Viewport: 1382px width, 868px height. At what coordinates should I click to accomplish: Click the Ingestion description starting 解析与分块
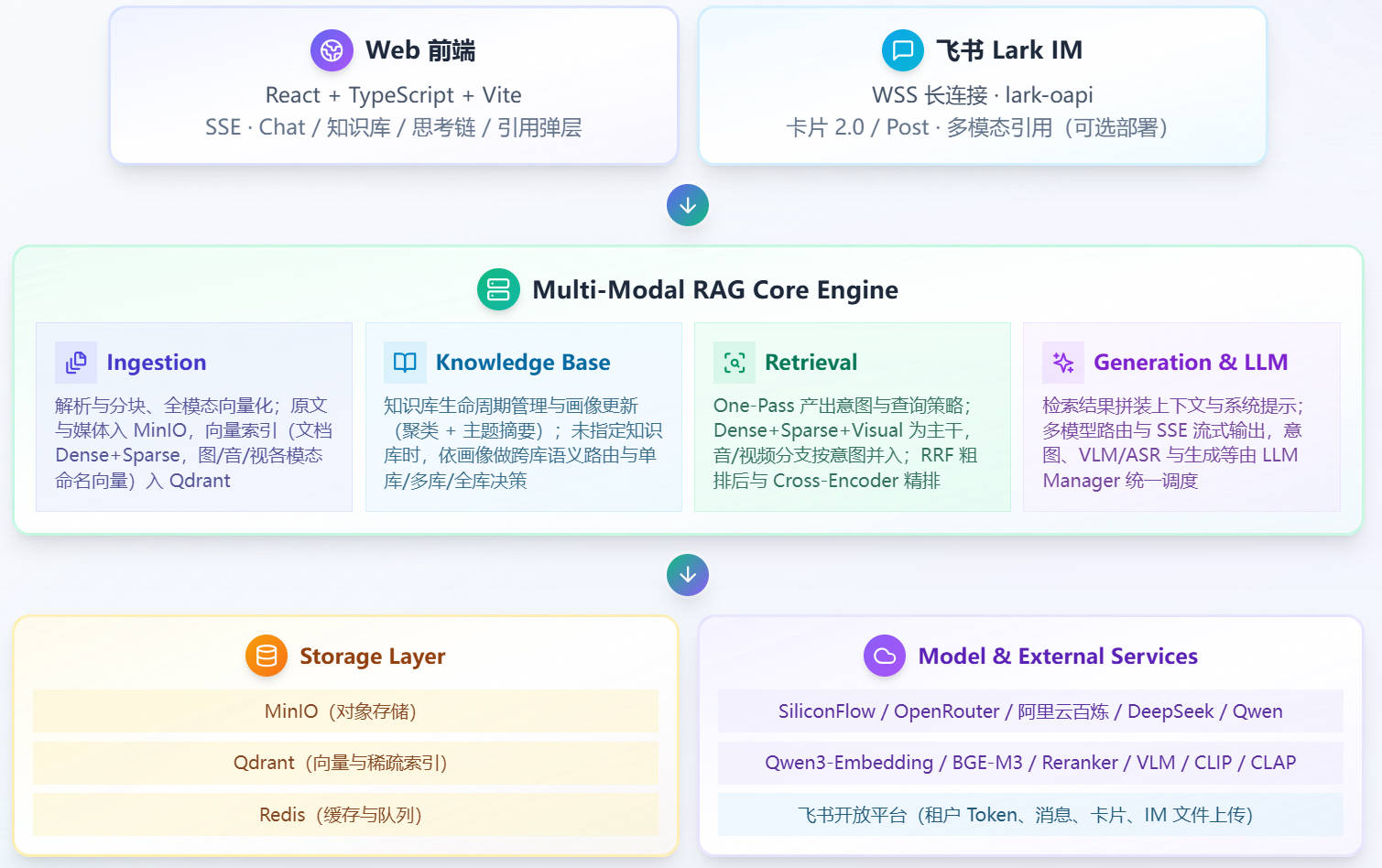point(194,443)
